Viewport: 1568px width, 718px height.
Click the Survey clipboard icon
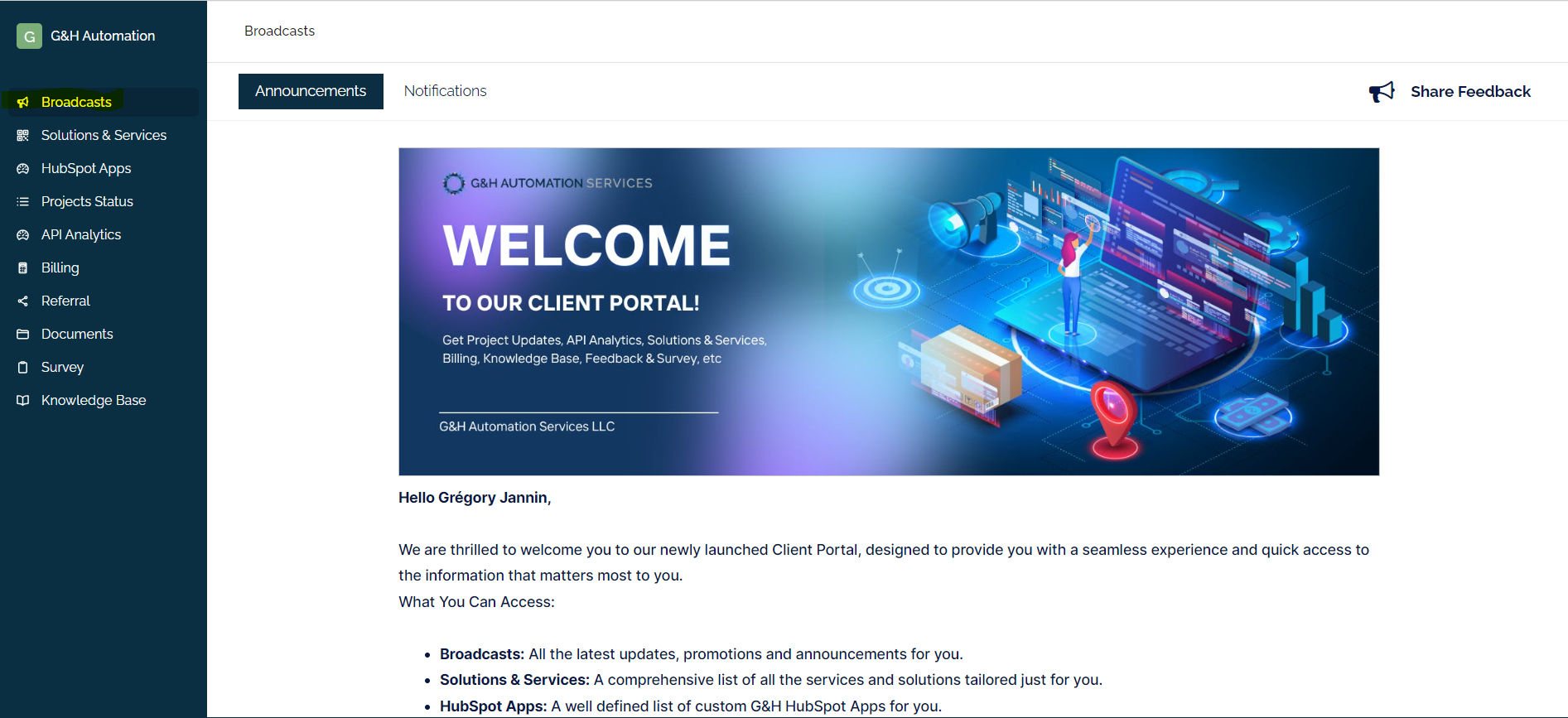(23, 367)
